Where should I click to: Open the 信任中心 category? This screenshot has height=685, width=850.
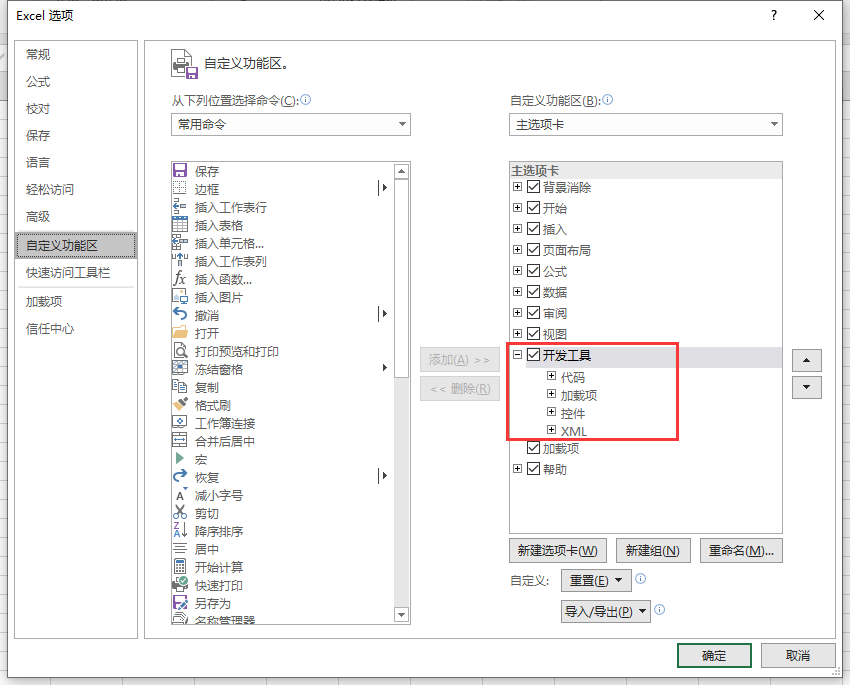point(50,329)
